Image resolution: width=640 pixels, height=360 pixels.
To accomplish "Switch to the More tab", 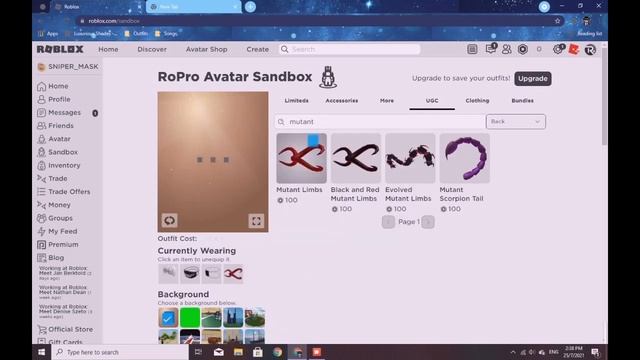I will [x=387, y=100].
